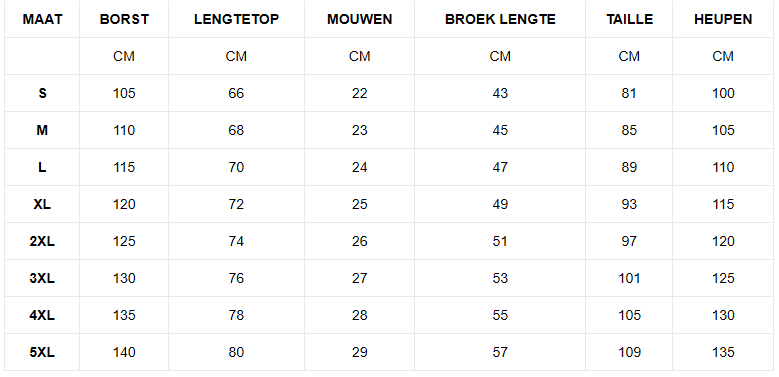
Task: Click the XL size row label
Action: coord(42,205)
